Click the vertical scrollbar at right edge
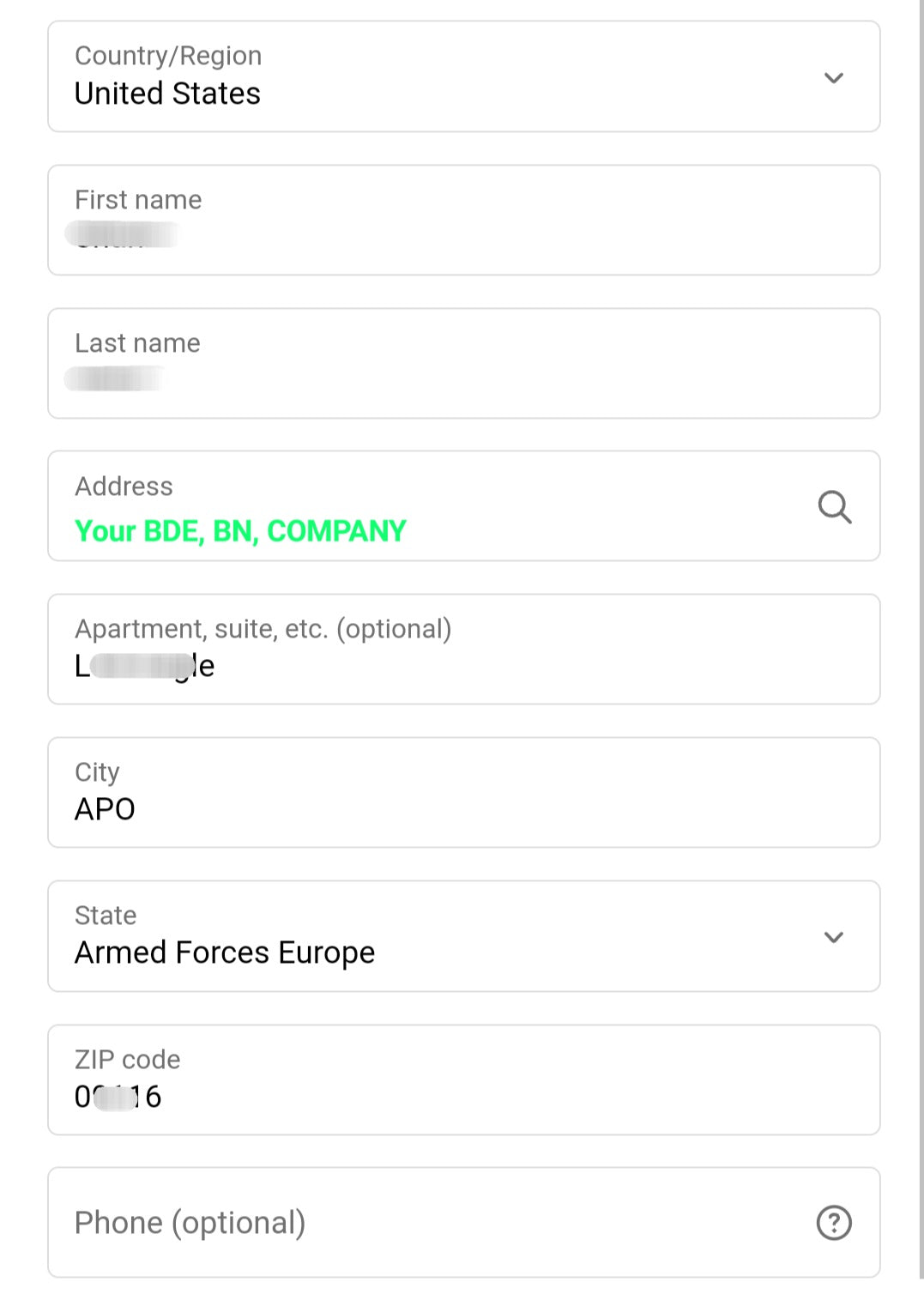 921,601
